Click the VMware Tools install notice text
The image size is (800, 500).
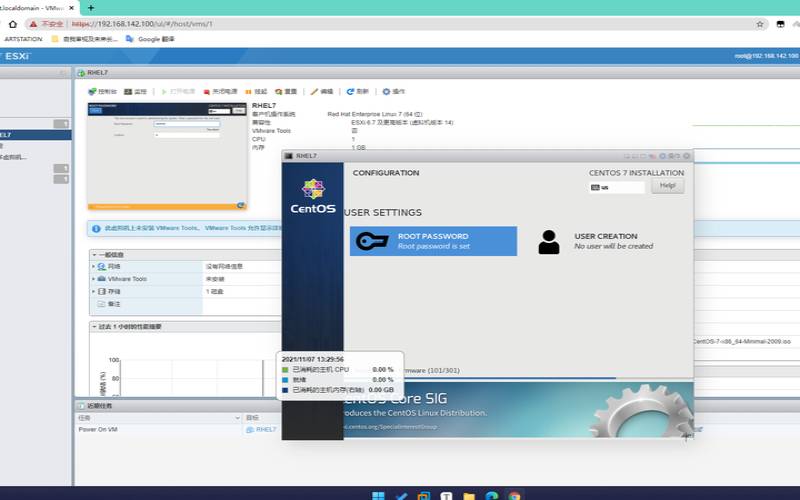(x=193, y=228)
